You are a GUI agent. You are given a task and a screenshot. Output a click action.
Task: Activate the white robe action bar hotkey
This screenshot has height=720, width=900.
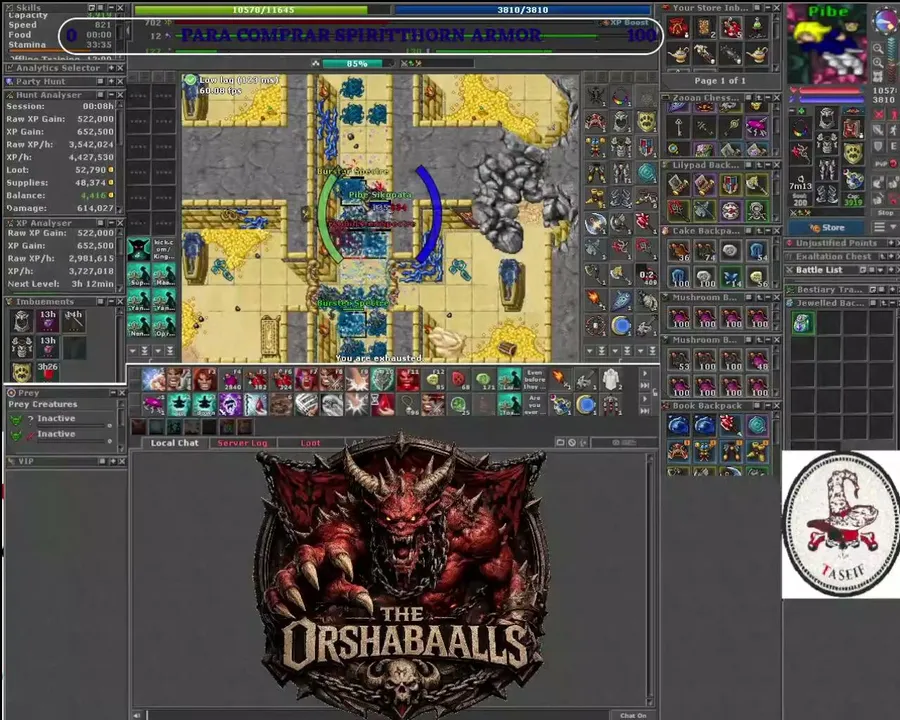pos(610,380)
